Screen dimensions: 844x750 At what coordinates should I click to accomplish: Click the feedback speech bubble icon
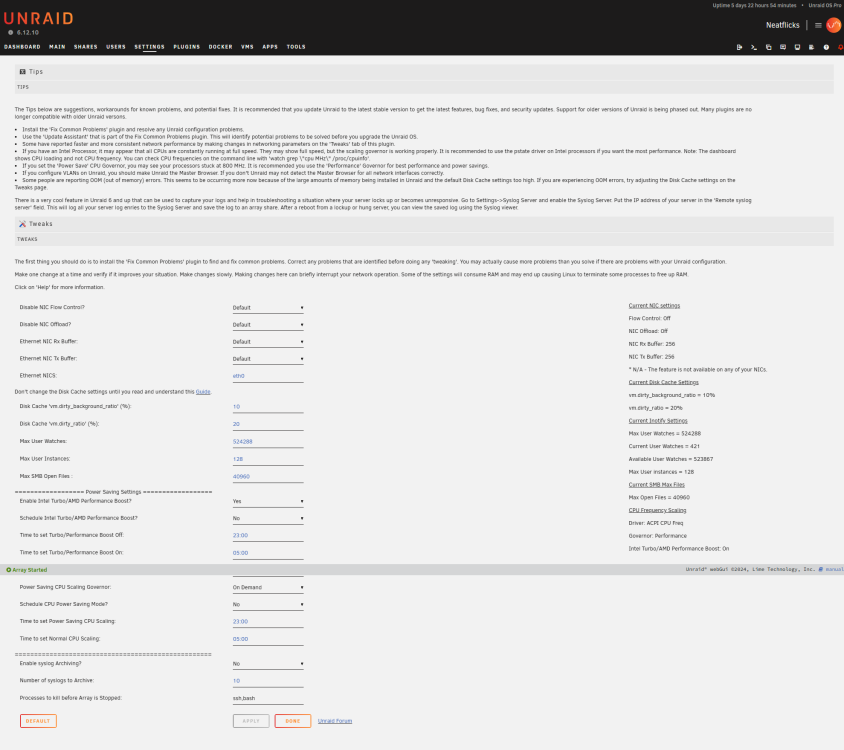pos(783,47)
